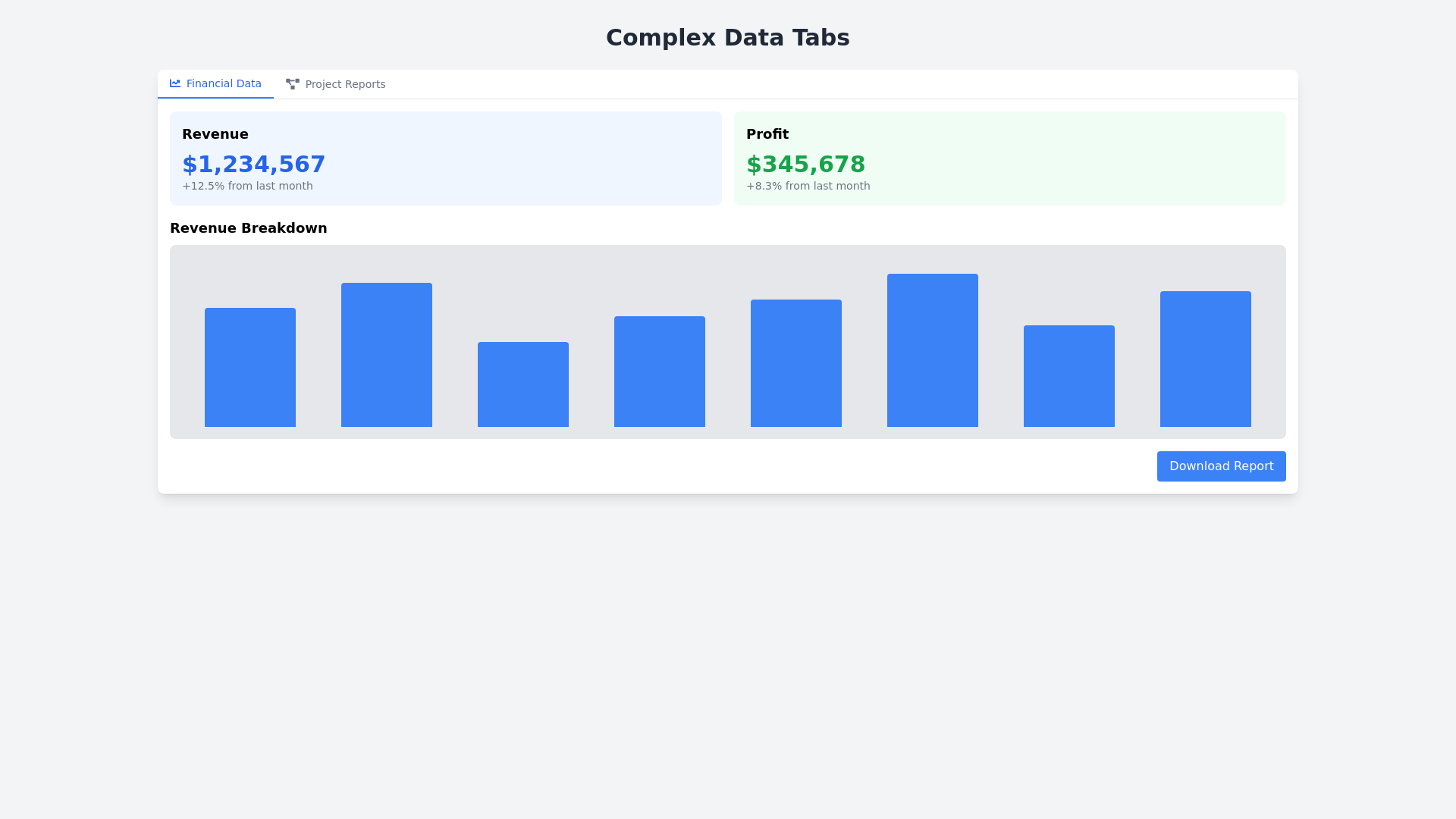
Task: Click the +12.5% from last month text
Action: (x=247, y=185)
